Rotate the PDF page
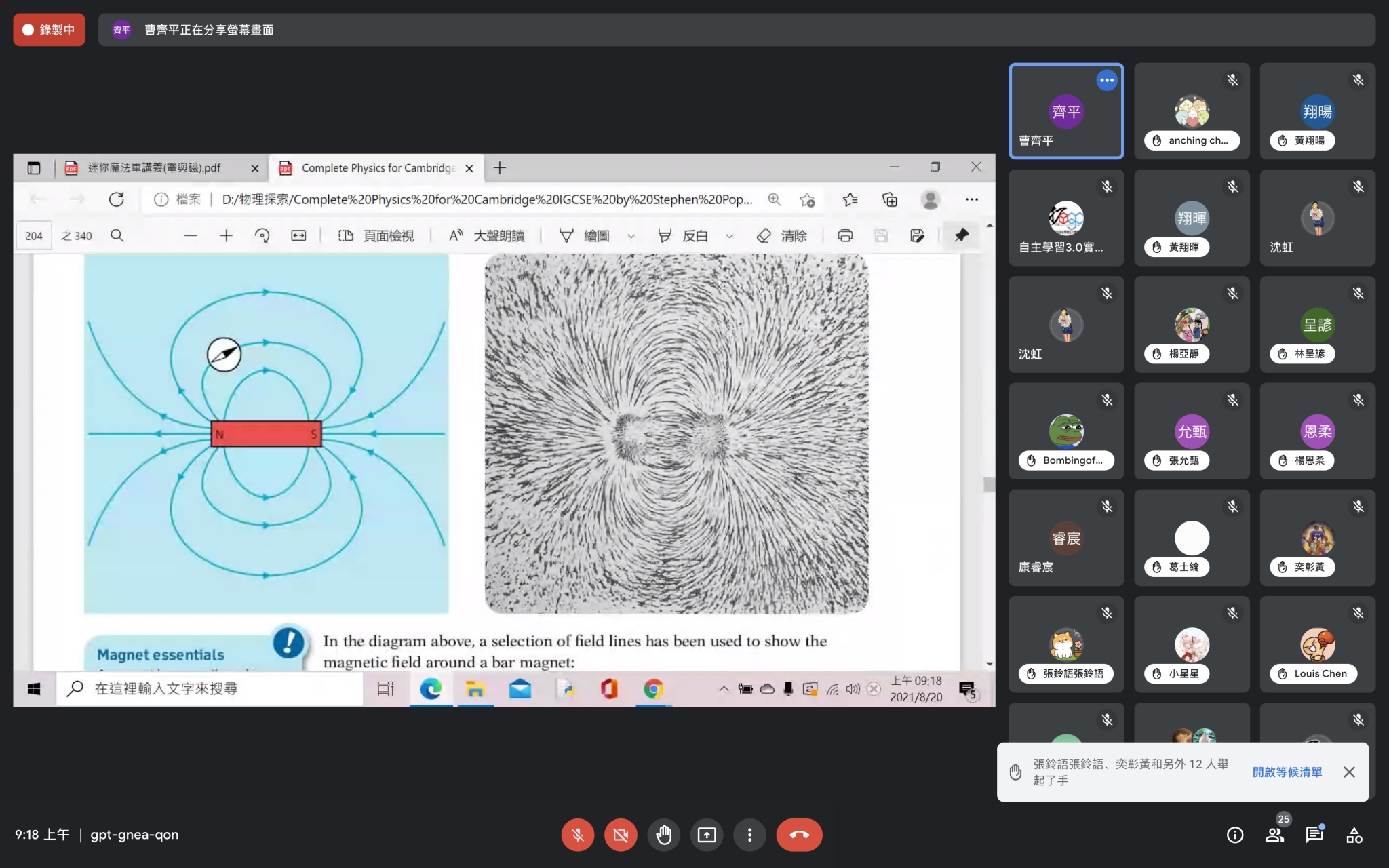Image resolution: width=1389 pixels, height=868 pixels. [x=262, y=235]
